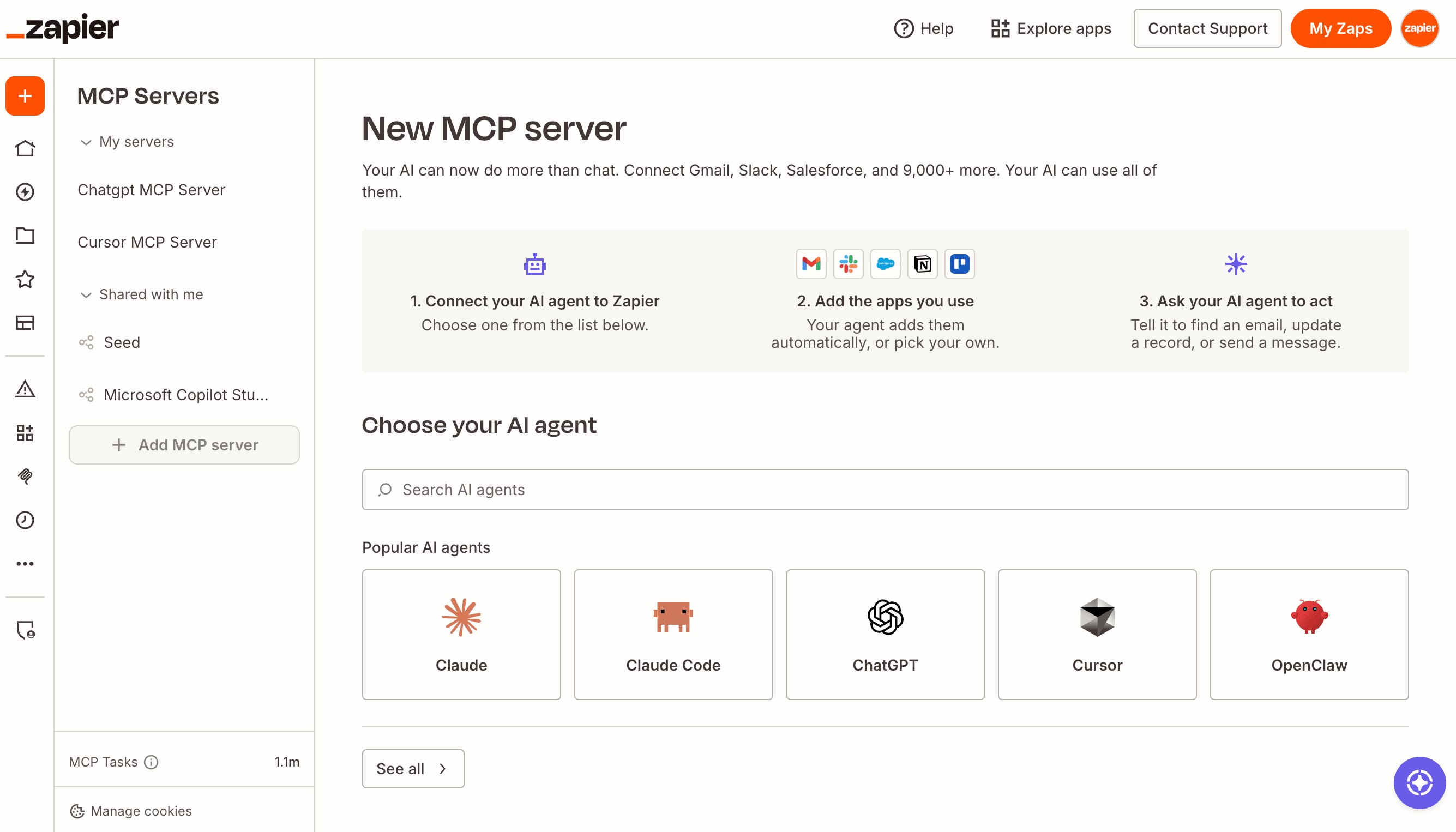The height and width of the screenshot is (832, 1456).
Task: Select the Cursor agent card
Action: tap(1097, 634)
